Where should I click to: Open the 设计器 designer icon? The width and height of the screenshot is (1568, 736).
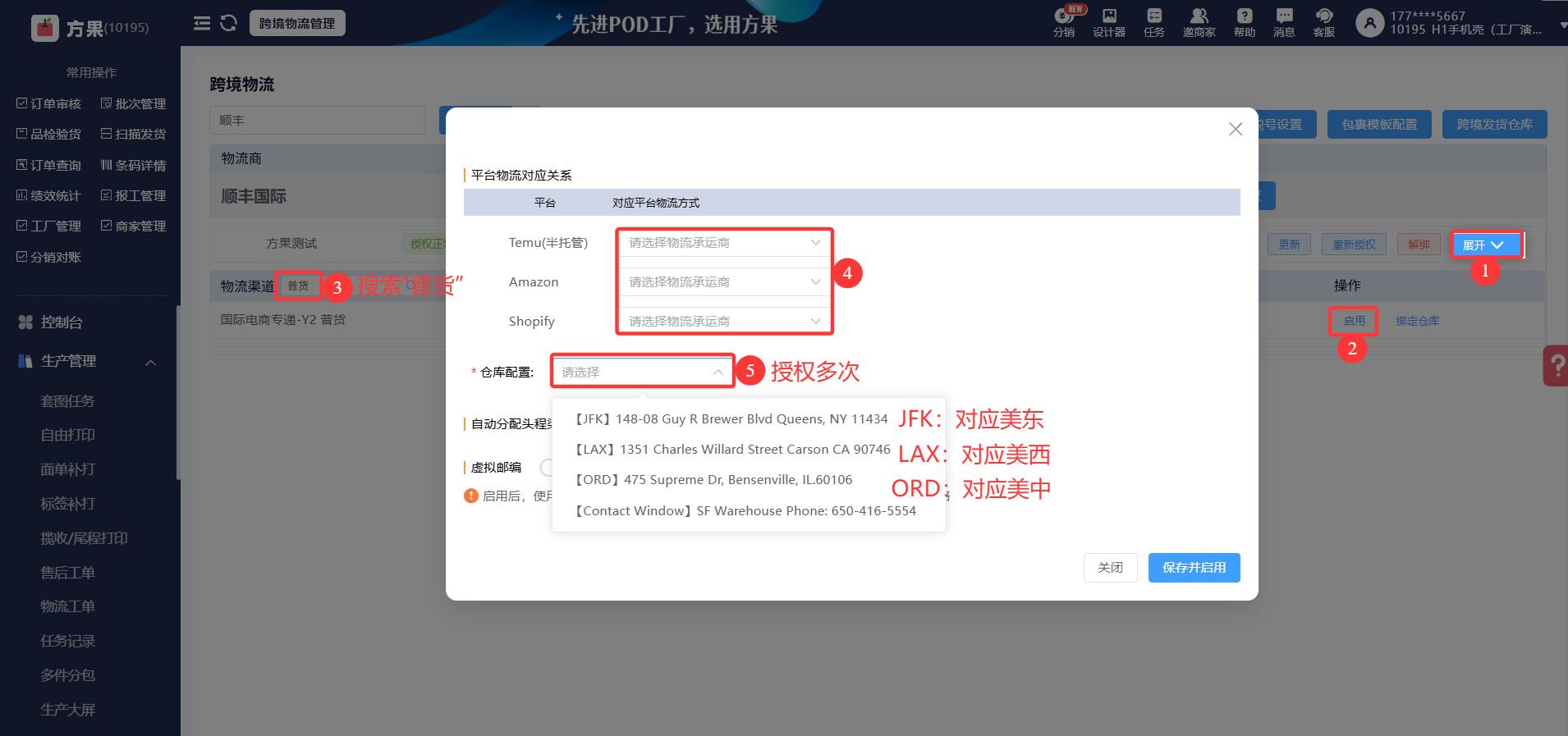(x=1109, y=22)
